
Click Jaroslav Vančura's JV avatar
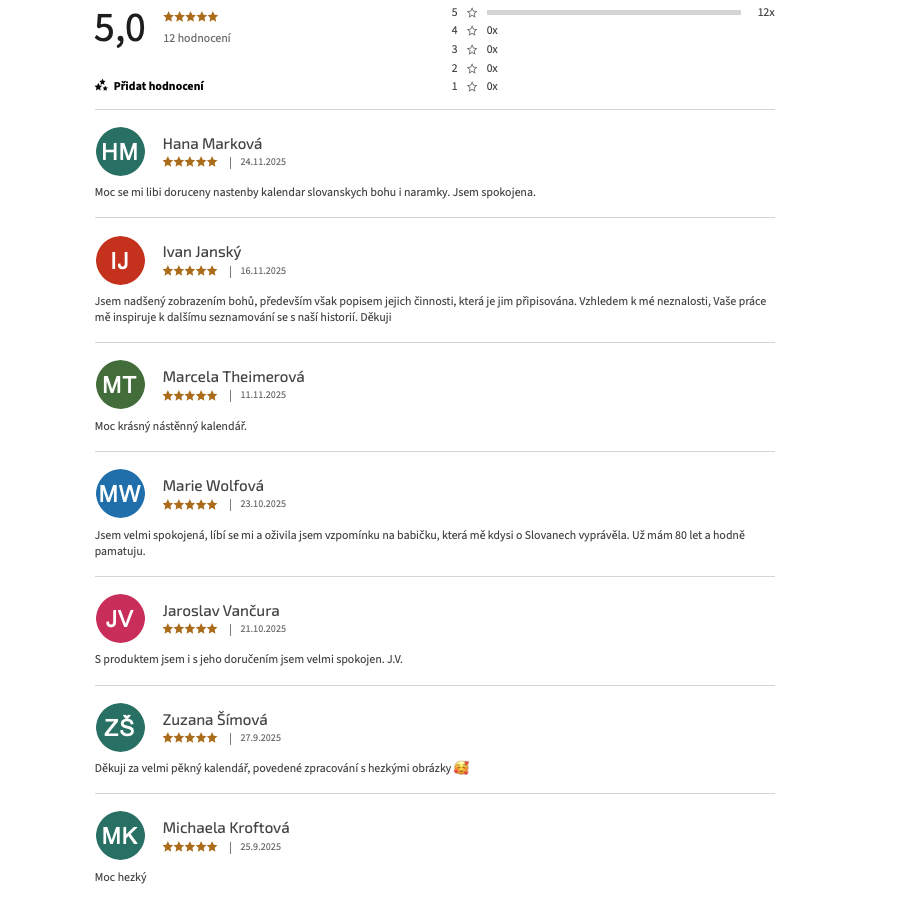point(120,618)
